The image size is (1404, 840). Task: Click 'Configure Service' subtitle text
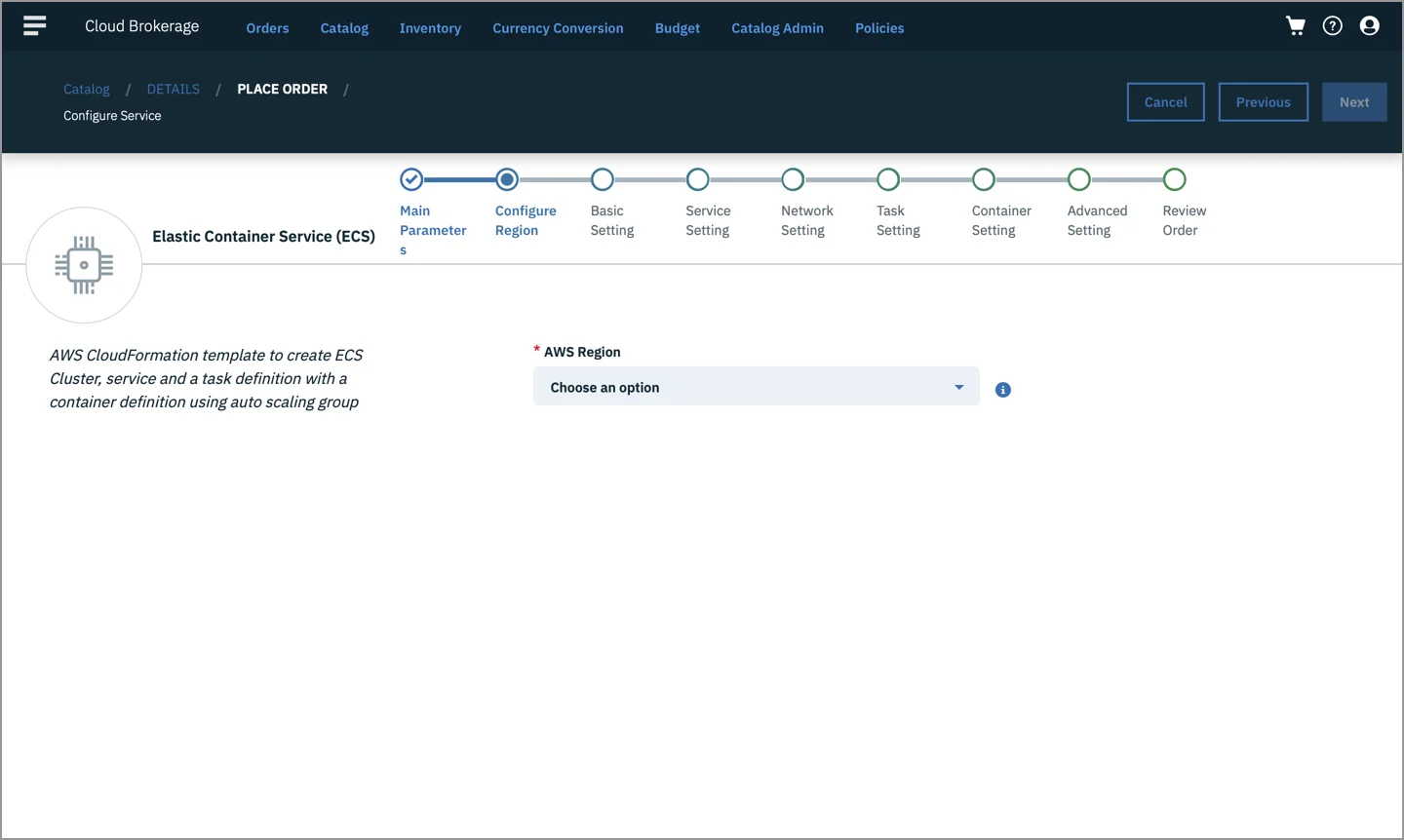pos(112,116)
